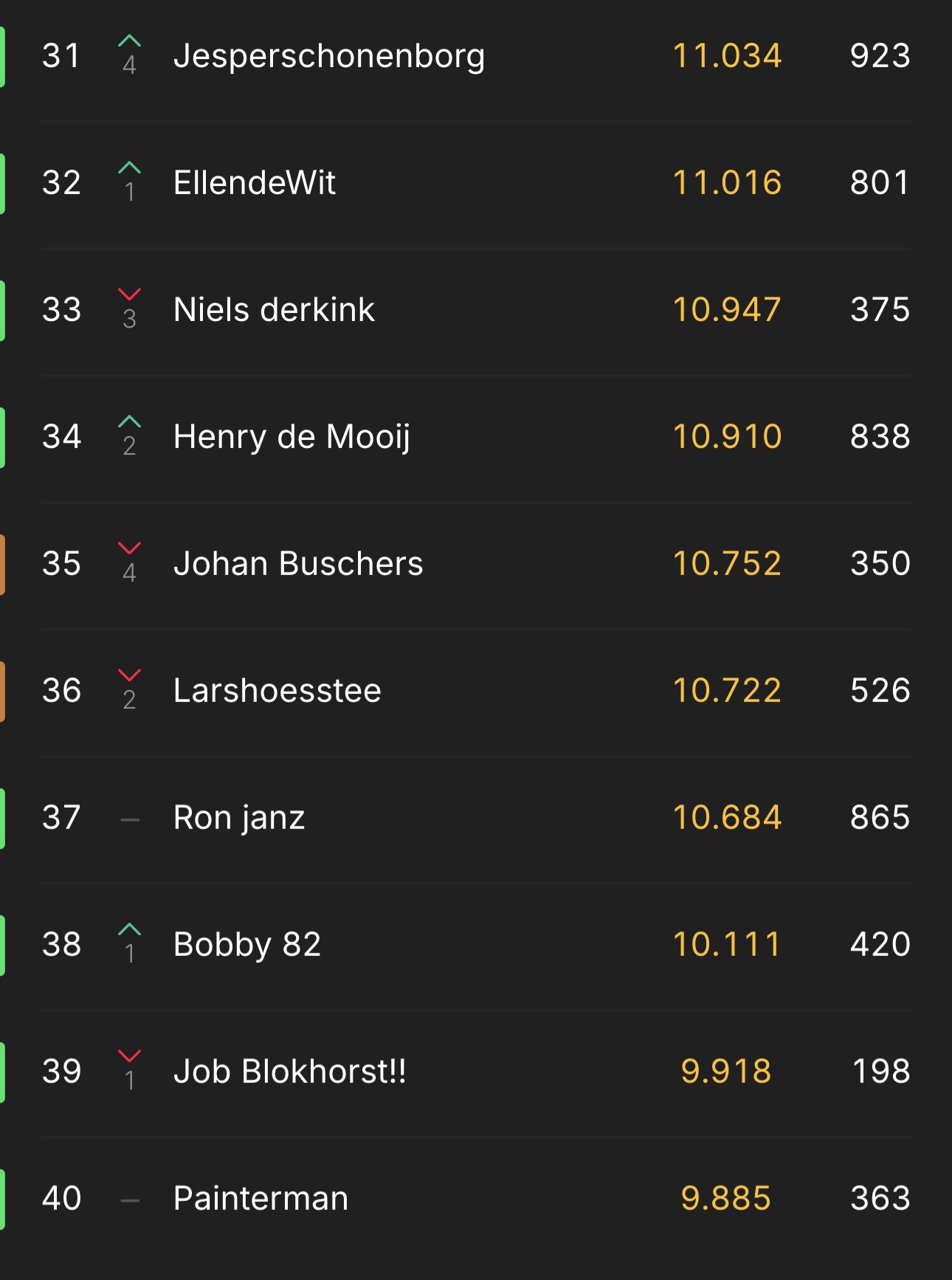Click the red down arrow for Job Blokhorst!!
Image resolution: width=952 pixels, height=1280 pixels.
tap(129, 1056)
